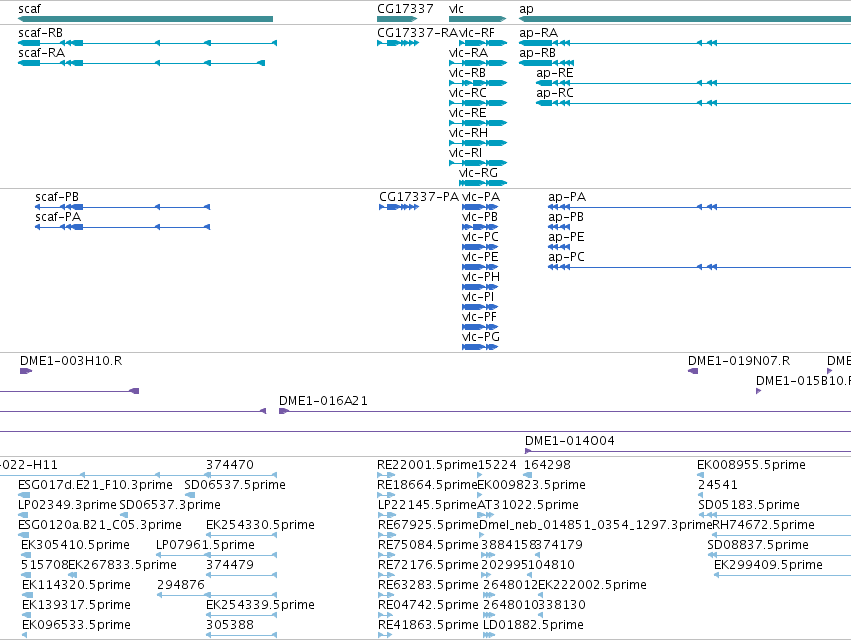Image resolution: width=851 pixels, height=640 pixels.
Task: Click the ap-RB transcript label
Action: (537, 53)
